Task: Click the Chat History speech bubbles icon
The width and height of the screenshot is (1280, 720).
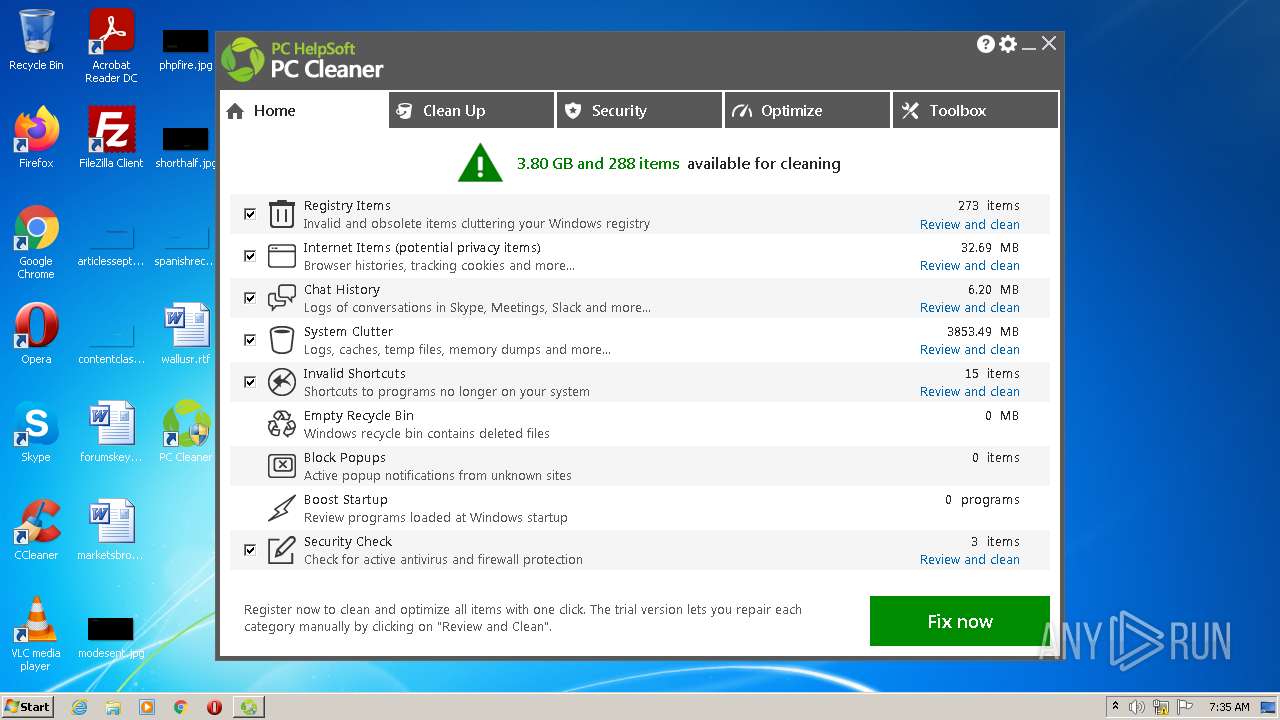Action: click(282, 298)
